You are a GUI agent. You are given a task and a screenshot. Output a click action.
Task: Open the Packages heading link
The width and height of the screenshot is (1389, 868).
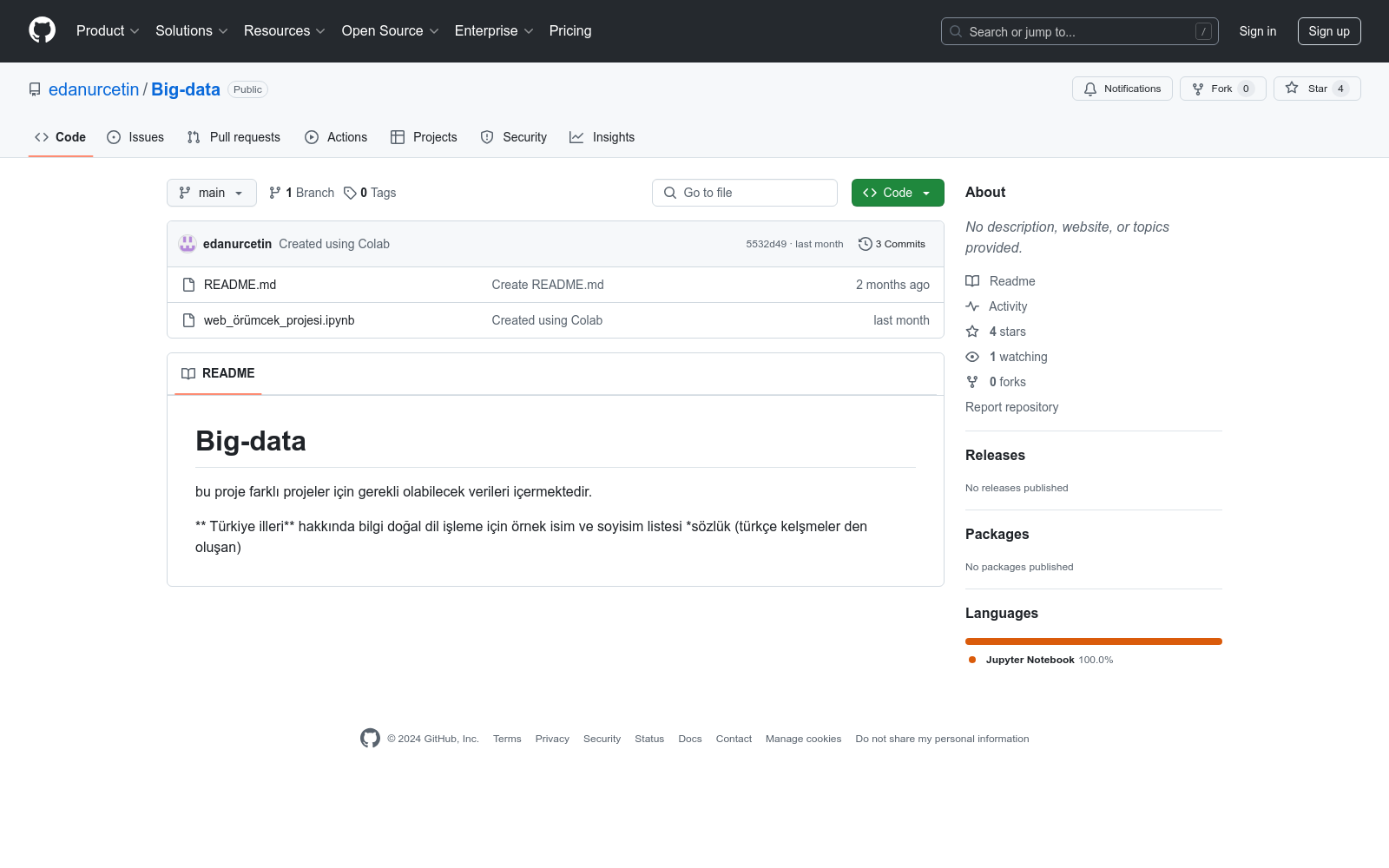coord(997,534)
